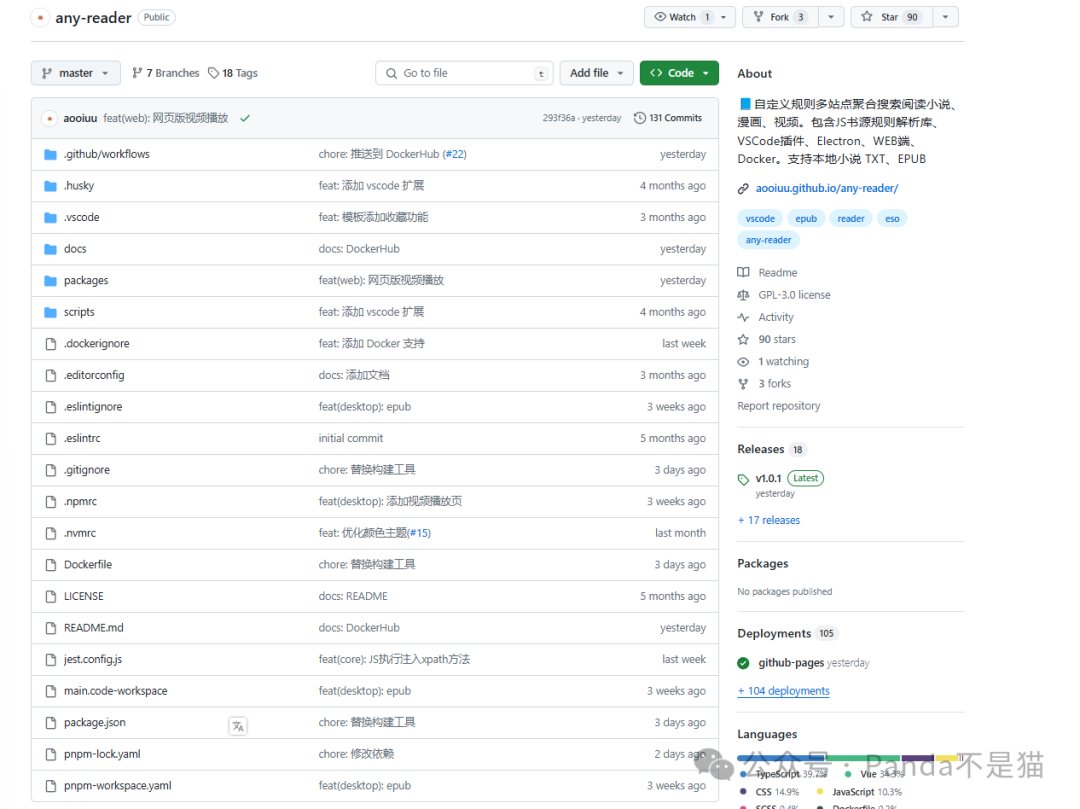Open the Add file dropdown
The height and width of the screenshot is (809, 1080).
[596, 73]
